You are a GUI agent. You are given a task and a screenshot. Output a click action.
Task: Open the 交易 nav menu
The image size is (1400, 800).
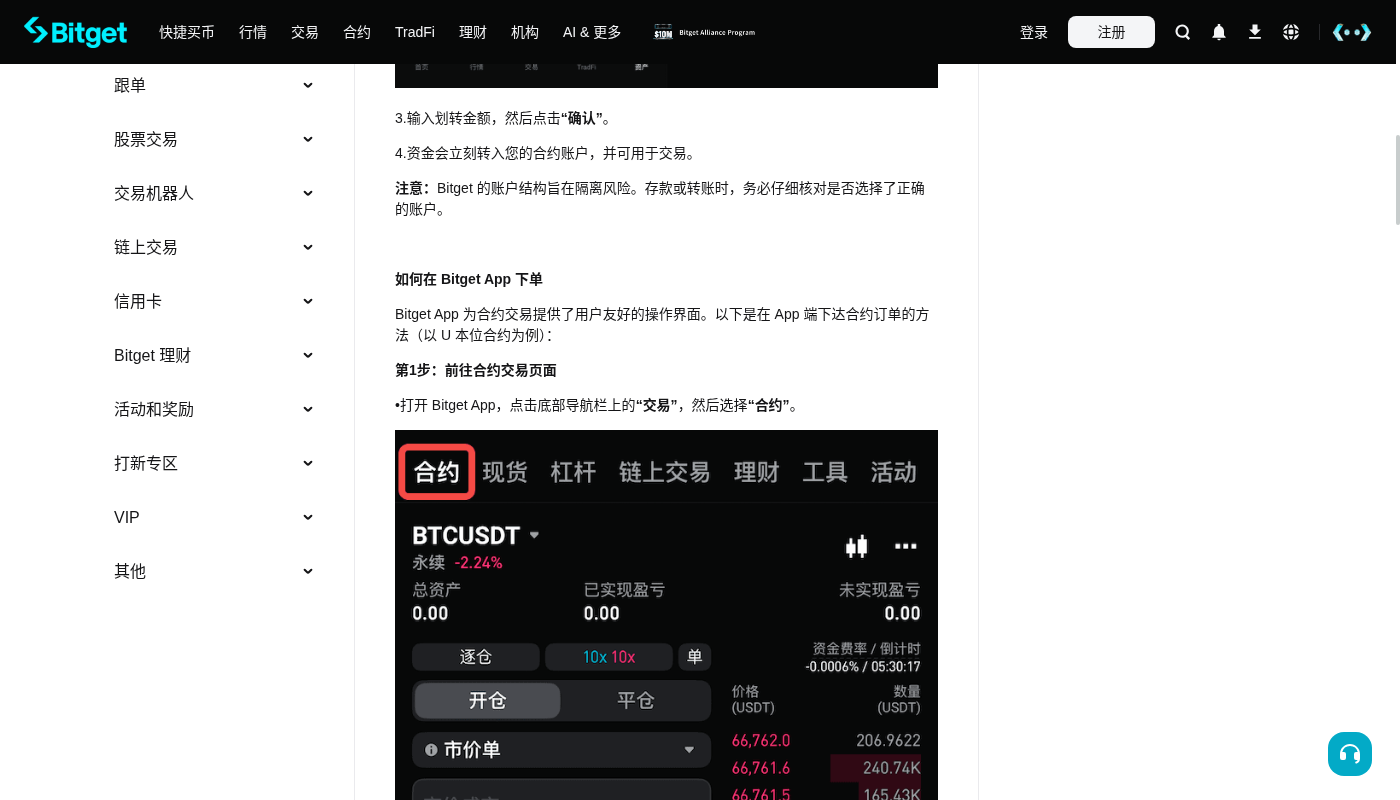pyautogui.click(x=305, y=32)
